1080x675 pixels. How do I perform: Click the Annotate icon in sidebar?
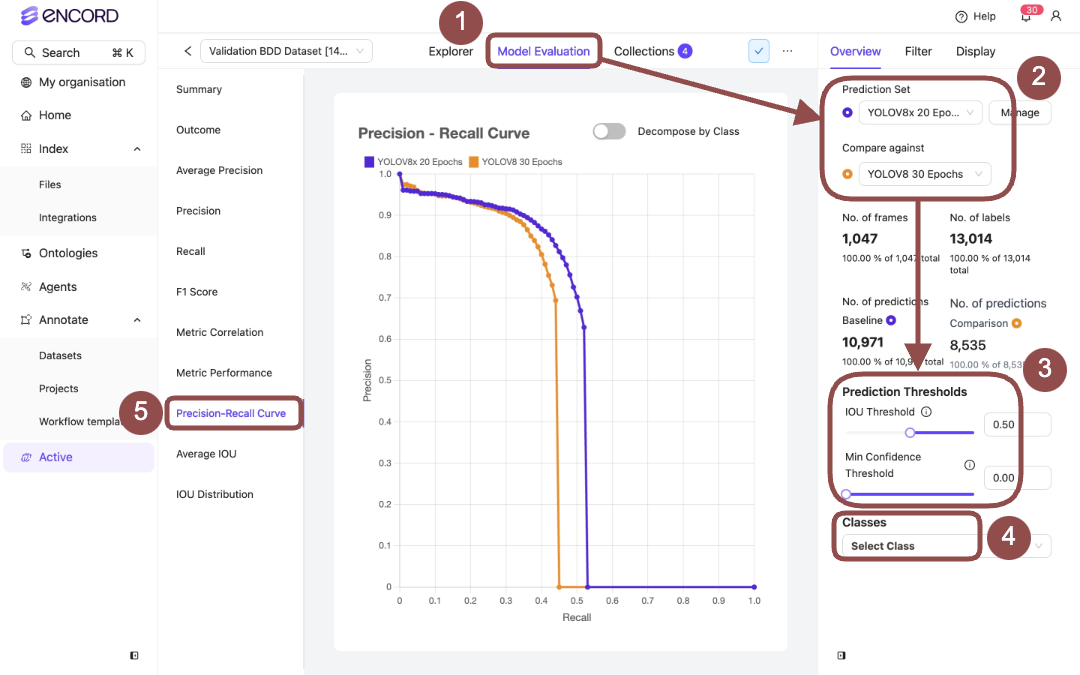pos(26,320)
